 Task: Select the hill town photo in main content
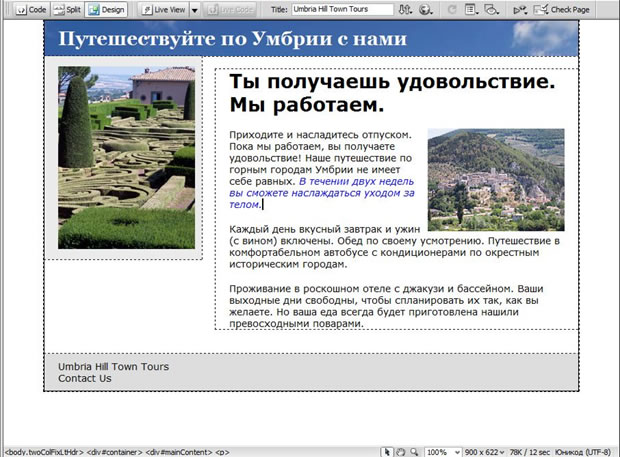click(496, 179)
